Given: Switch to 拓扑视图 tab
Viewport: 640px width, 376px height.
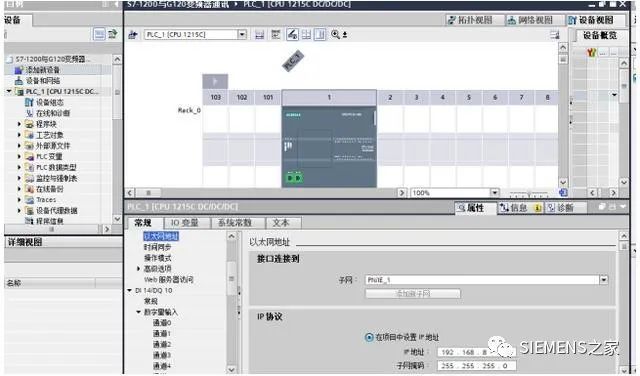Looking at the screenshot, I should pyautogui.click(x=474, y=20).
